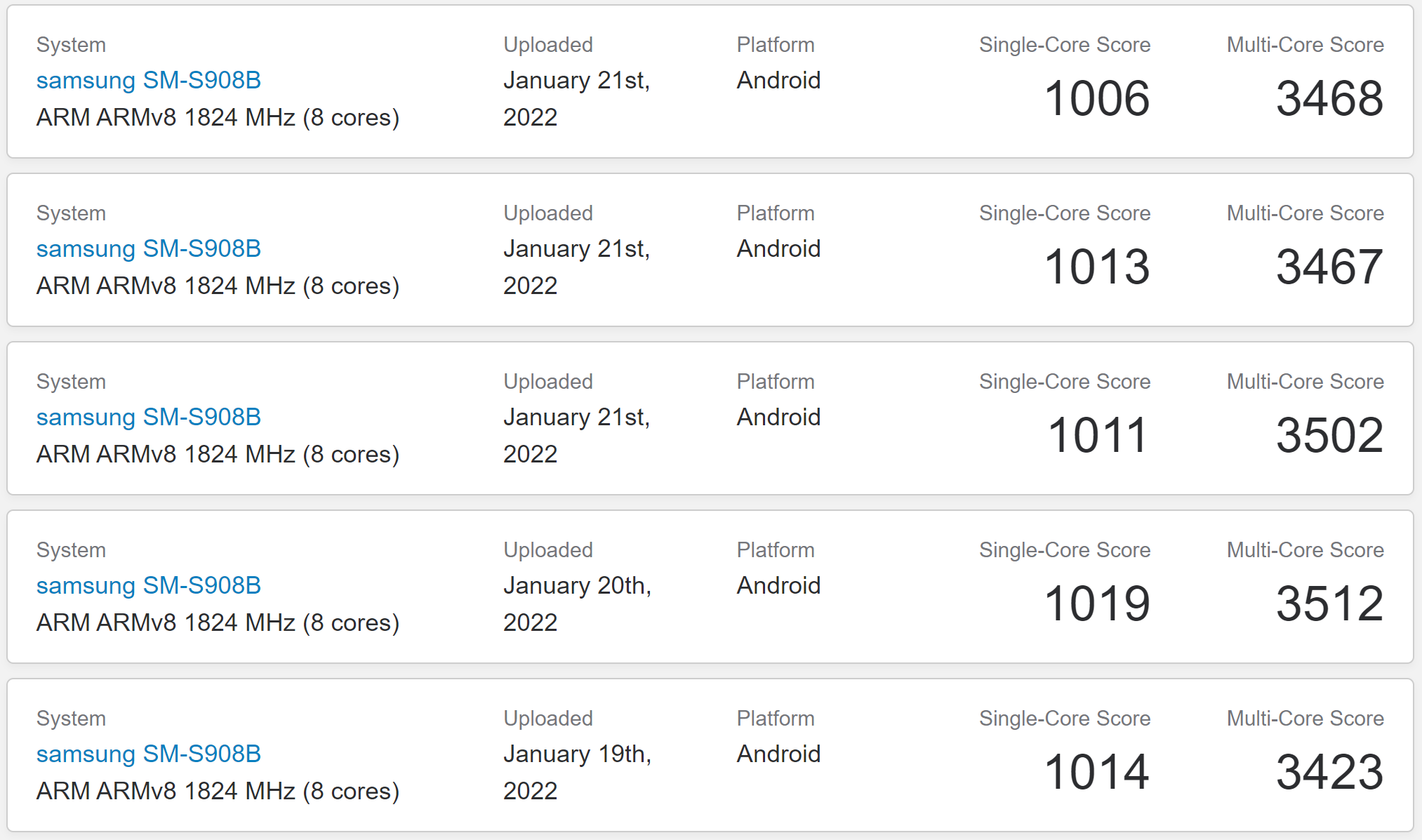Click the January 19th, 2022 upload date
Image resolution: width=1422 pixels, height=840 pixels.
tap(578, 772)
